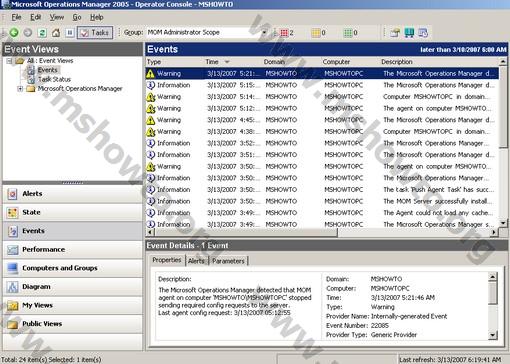The width and height of the screenshot is (510, 364).
Task: Select the Warning event at 5:21
Action: (322, 74)
